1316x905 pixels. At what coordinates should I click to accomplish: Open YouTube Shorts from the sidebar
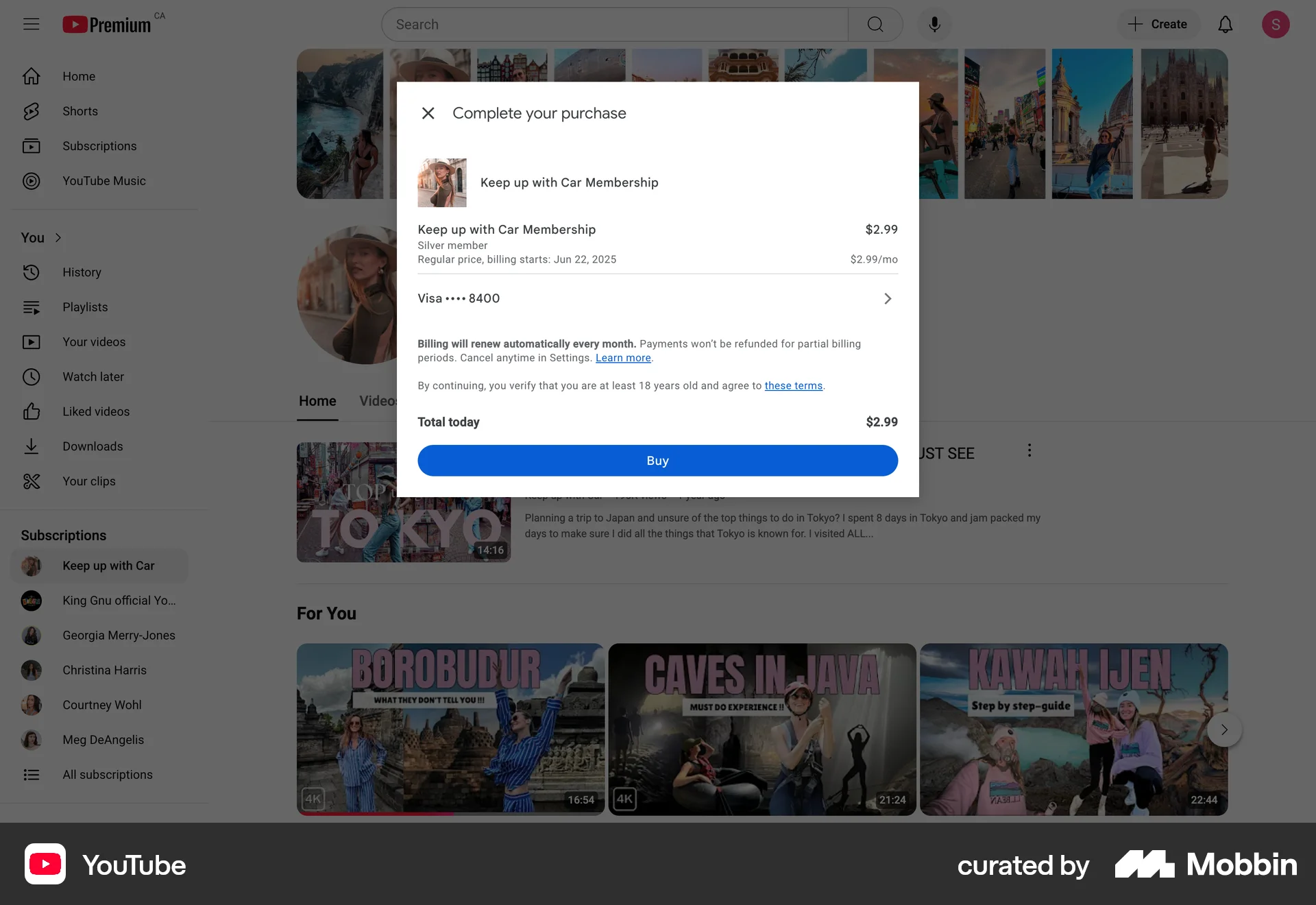[80, 111]
